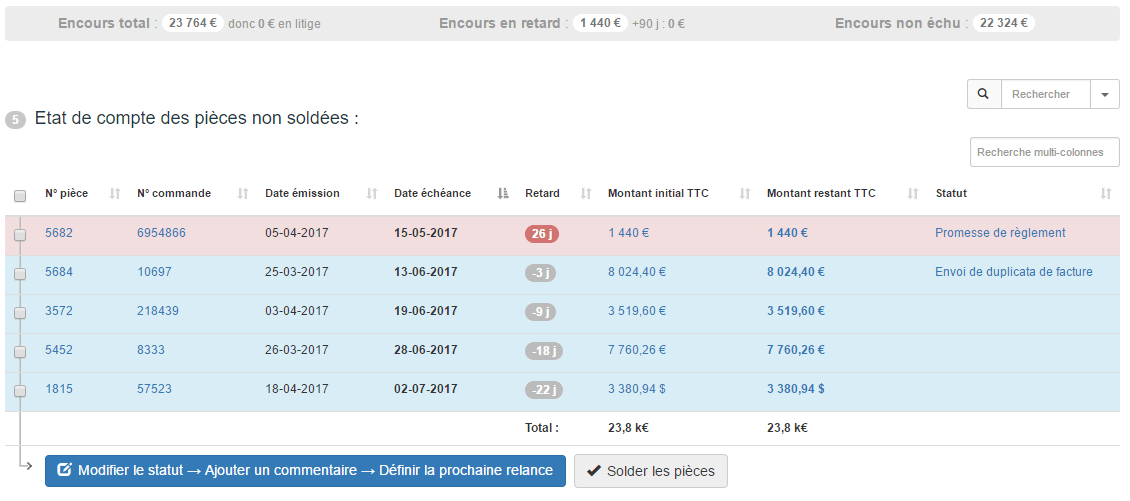
Task: Check the box for pièce 5682
Action: coord(20,235)
